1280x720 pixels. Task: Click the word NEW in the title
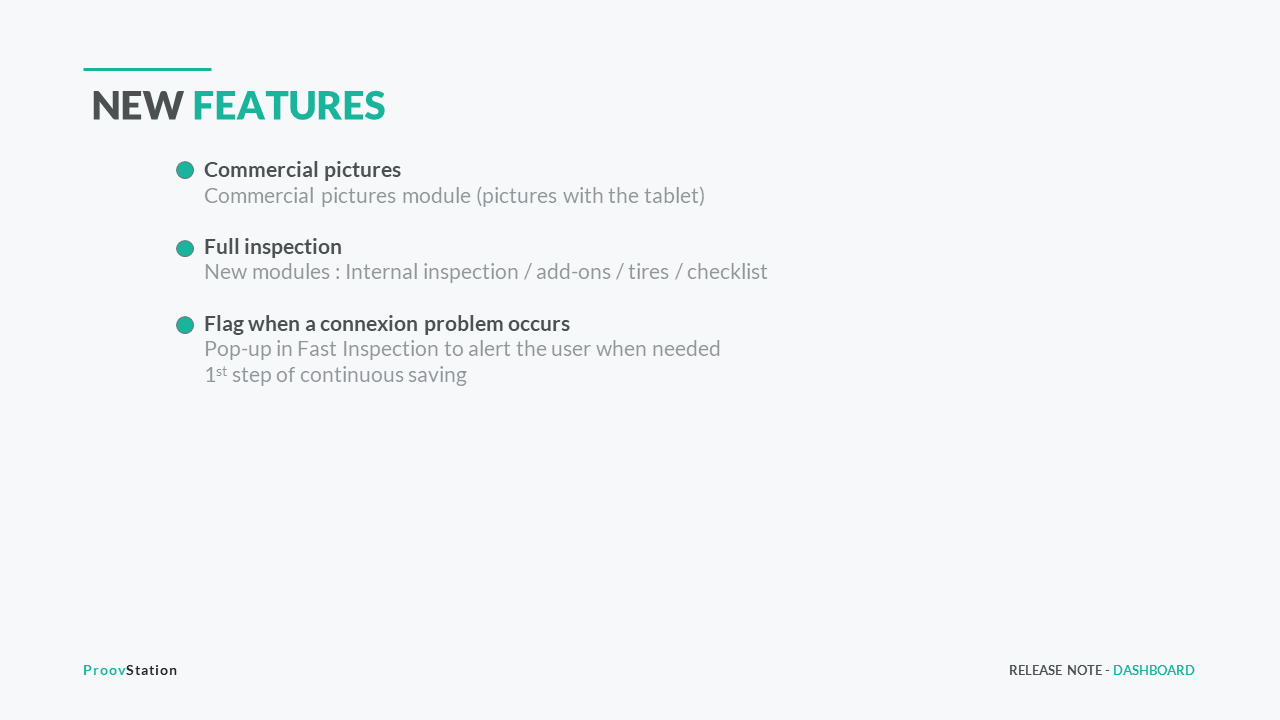coord(138,105)
